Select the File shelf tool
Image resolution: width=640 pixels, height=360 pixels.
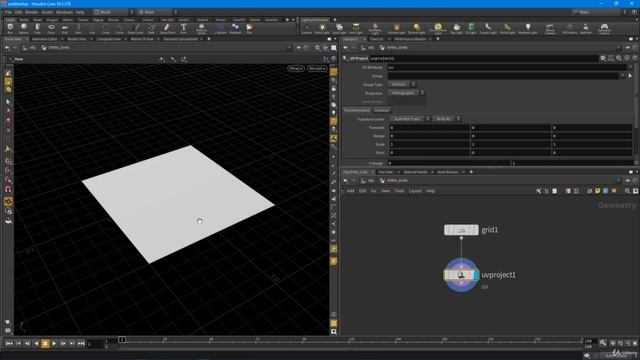click(x=249, y=29)
